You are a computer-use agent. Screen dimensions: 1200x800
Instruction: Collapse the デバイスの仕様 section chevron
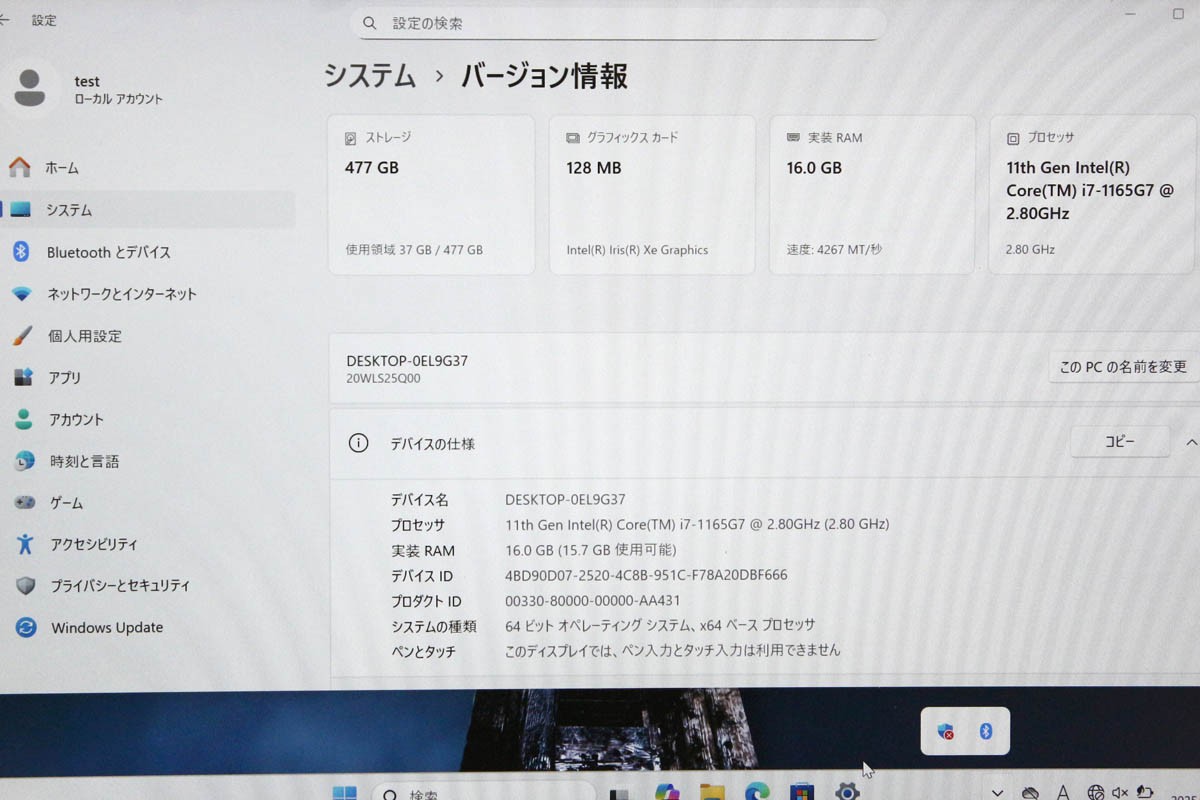pyautogui.click(x=1189, y=442)
